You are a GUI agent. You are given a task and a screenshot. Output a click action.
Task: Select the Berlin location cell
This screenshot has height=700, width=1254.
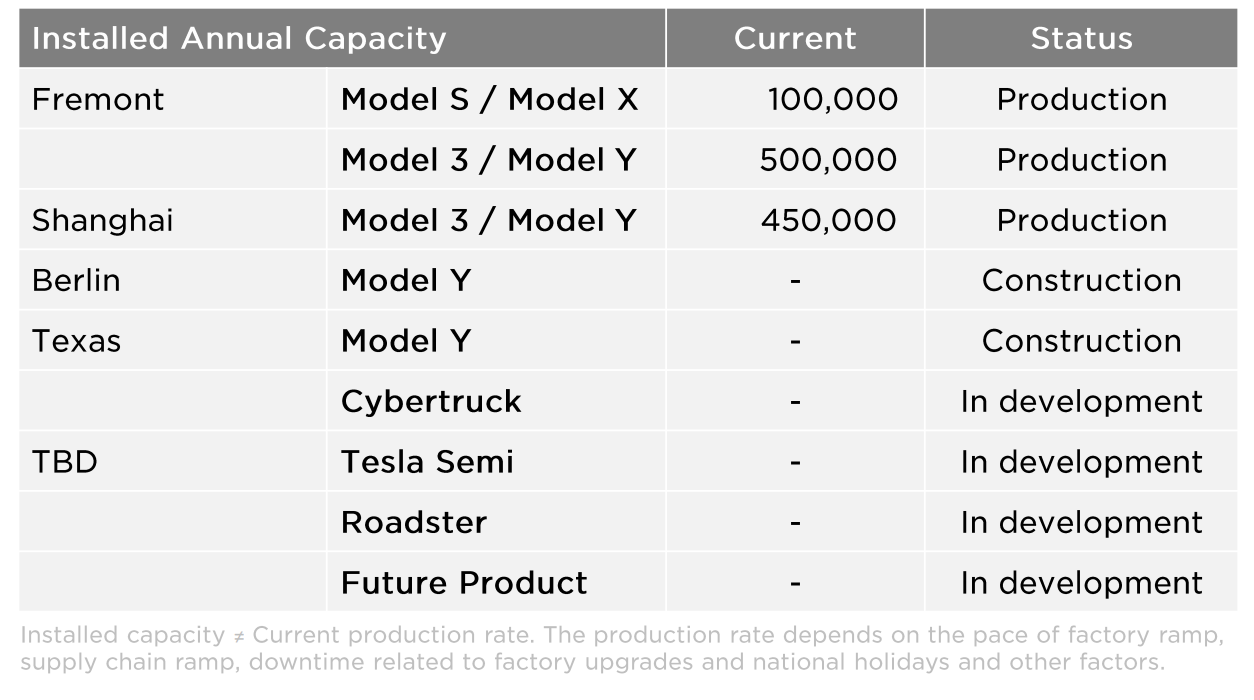pos(76,280)
